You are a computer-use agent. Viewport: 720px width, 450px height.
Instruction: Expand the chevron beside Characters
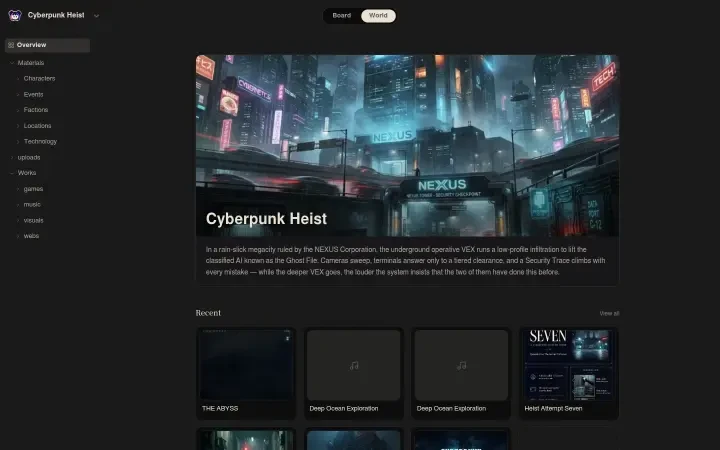(x=18, y=79)
